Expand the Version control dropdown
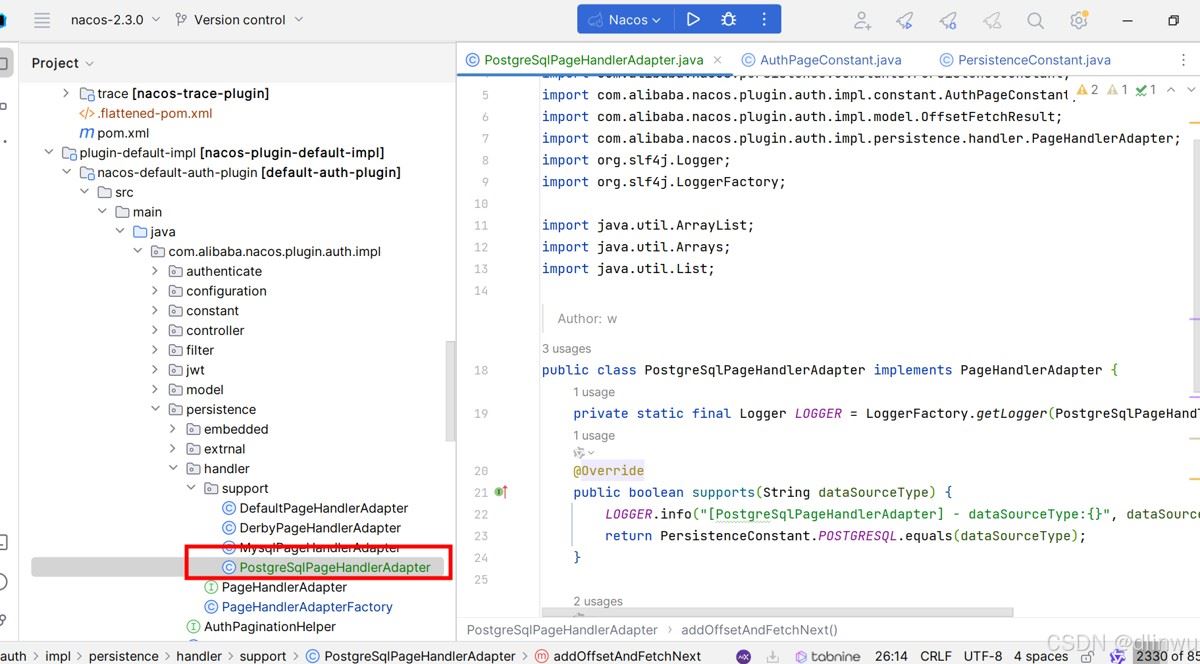Image resolution: width=1200 pixels, height=664 pixels. click(239, 20)
